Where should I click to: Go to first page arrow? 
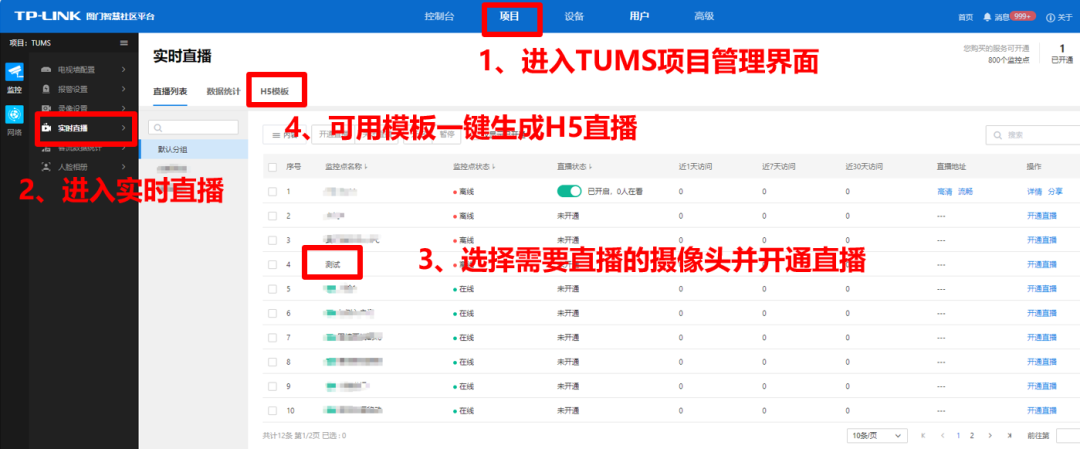coord(923,436)
